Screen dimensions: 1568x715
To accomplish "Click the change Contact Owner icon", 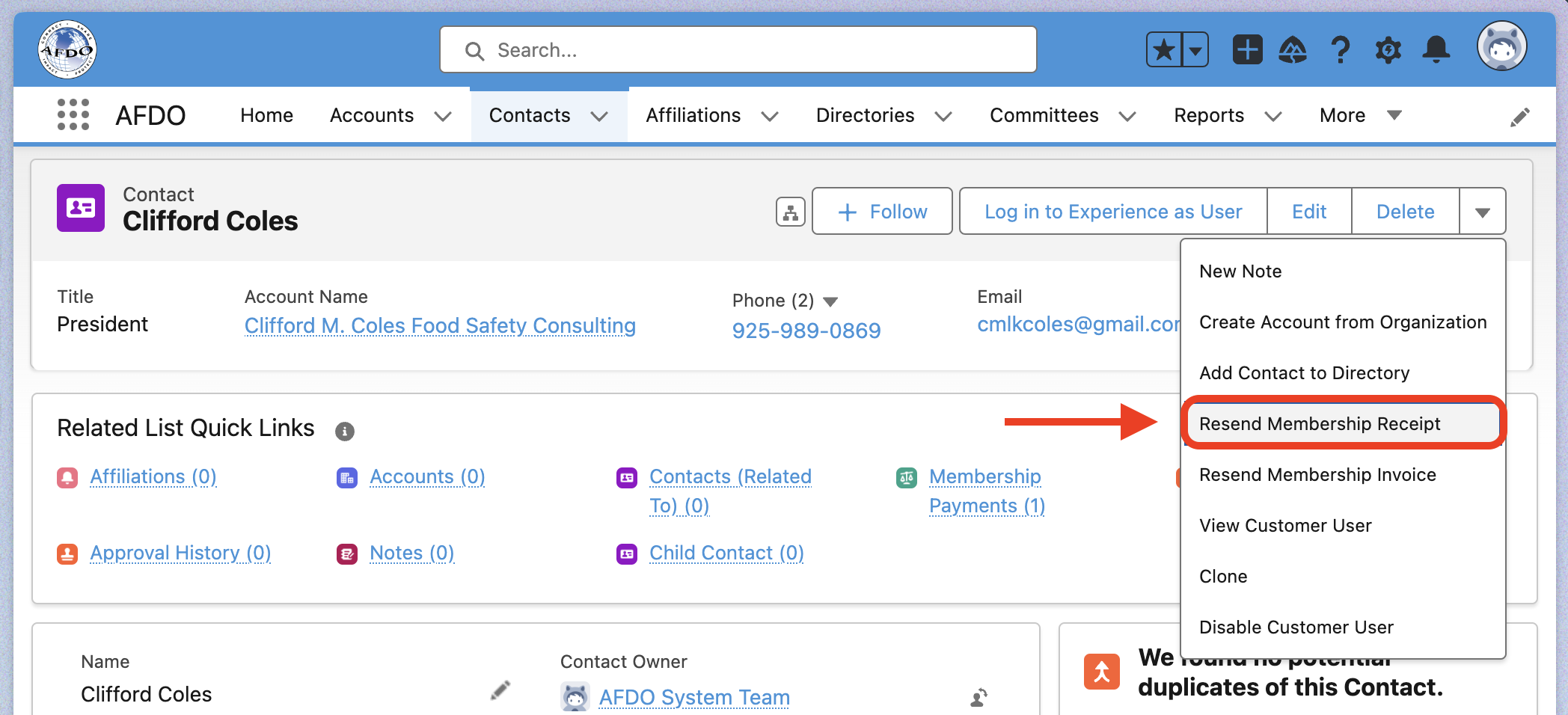I will pos(979,697).
